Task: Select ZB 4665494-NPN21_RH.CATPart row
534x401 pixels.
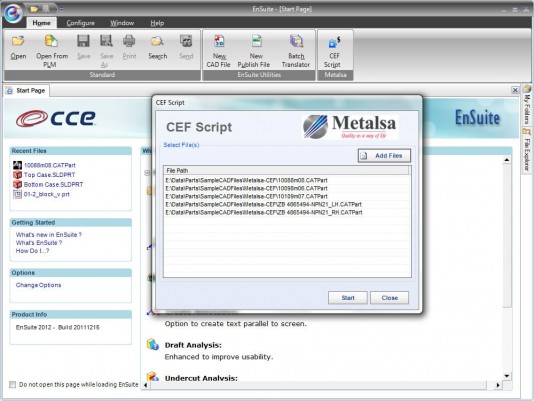Action: [287, 213]
